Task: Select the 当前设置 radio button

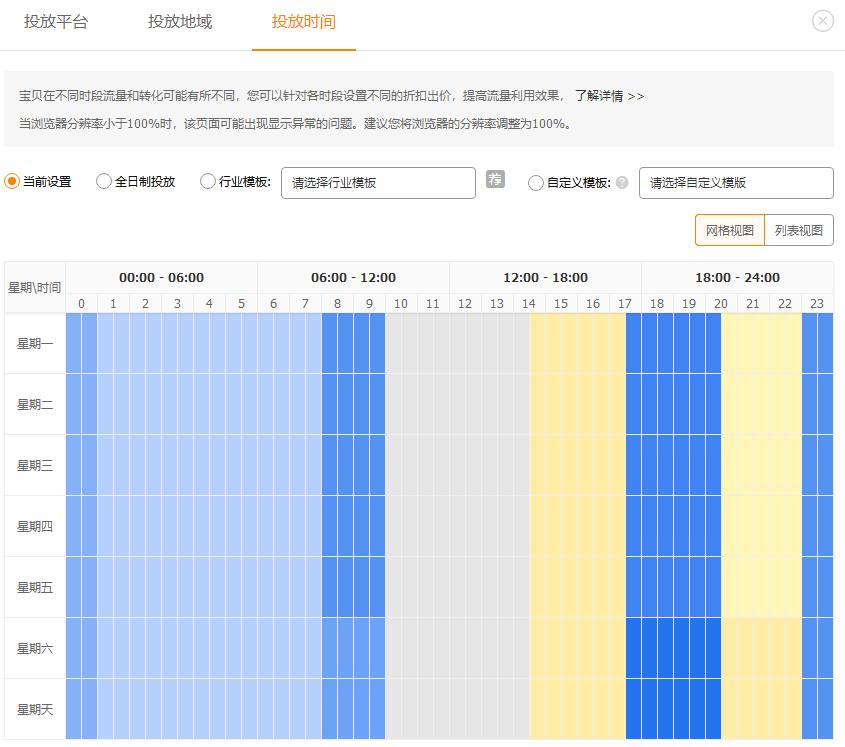Action: point(12,182)
